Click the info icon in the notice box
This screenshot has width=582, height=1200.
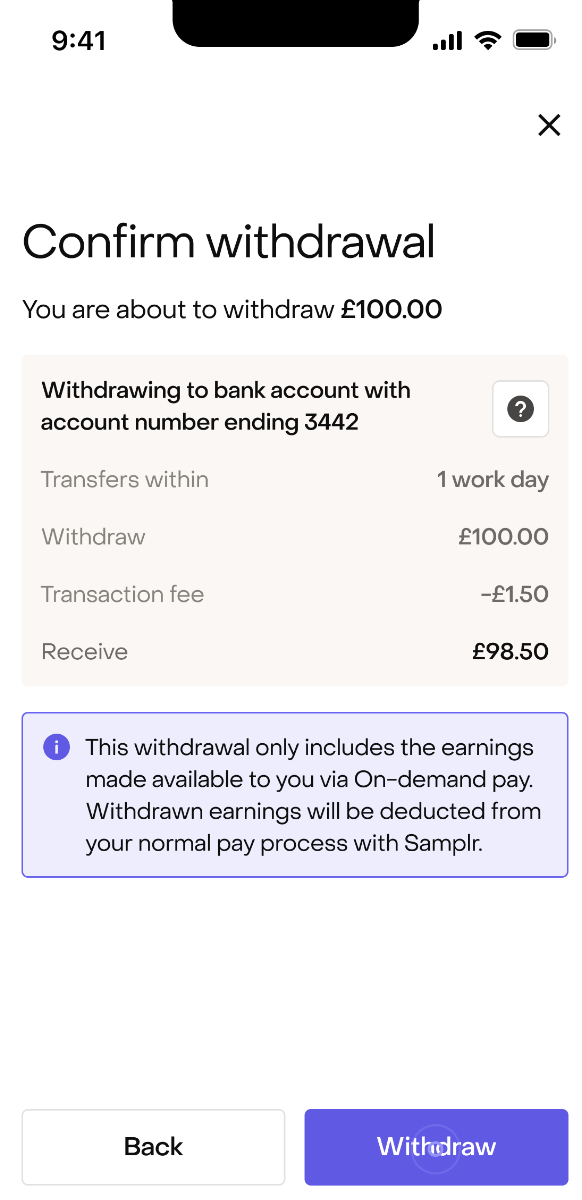56,747
